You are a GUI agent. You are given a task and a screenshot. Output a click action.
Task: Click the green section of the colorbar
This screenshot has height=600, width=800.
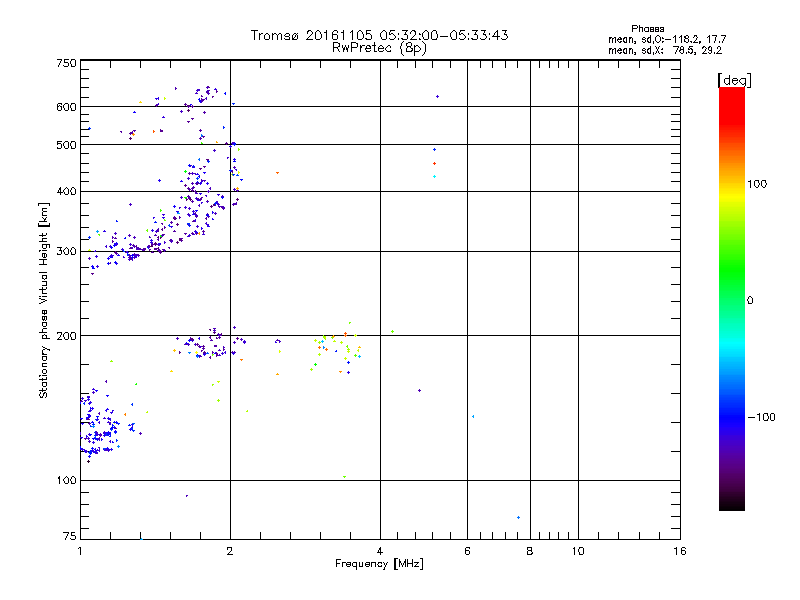tap(732, 270)
